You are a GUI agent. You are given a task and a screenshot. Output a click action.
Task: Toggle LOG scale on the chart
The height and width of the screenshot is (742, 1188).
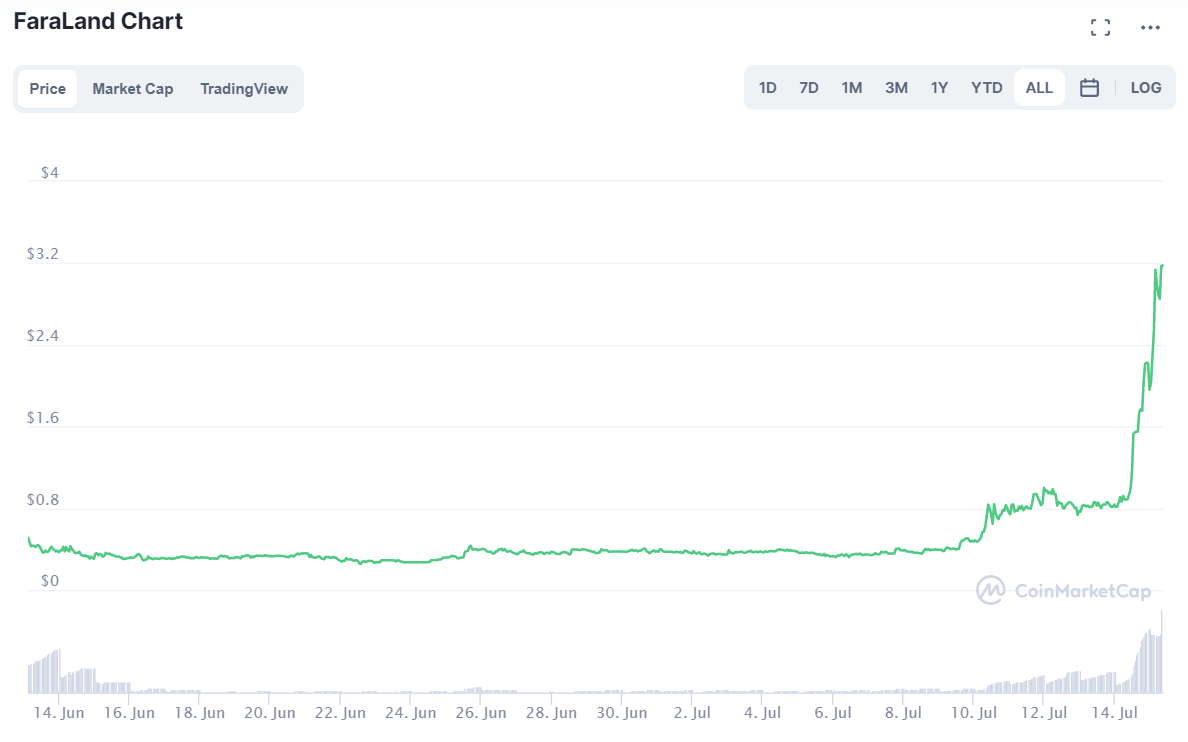click(x=1145, y=88)
